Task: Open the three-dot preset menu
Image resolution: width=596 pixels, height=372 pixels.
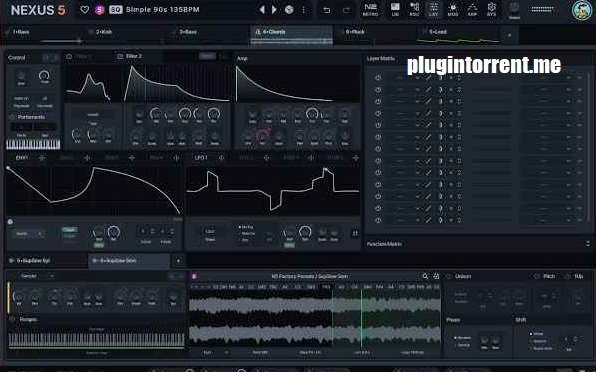Action: point(303,9)
